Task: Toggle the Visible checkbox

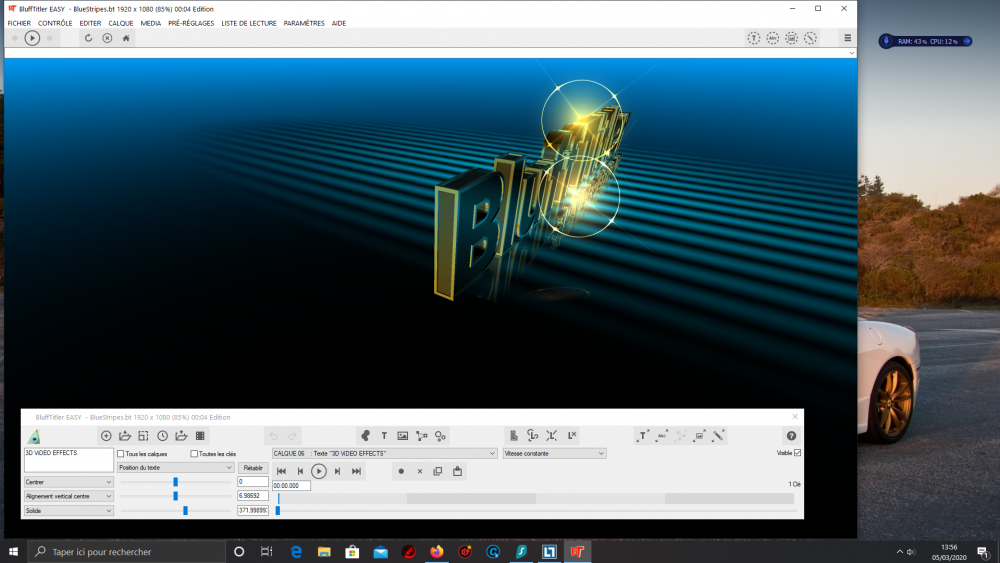Action: pyautogui.click(x=797, y=453)
